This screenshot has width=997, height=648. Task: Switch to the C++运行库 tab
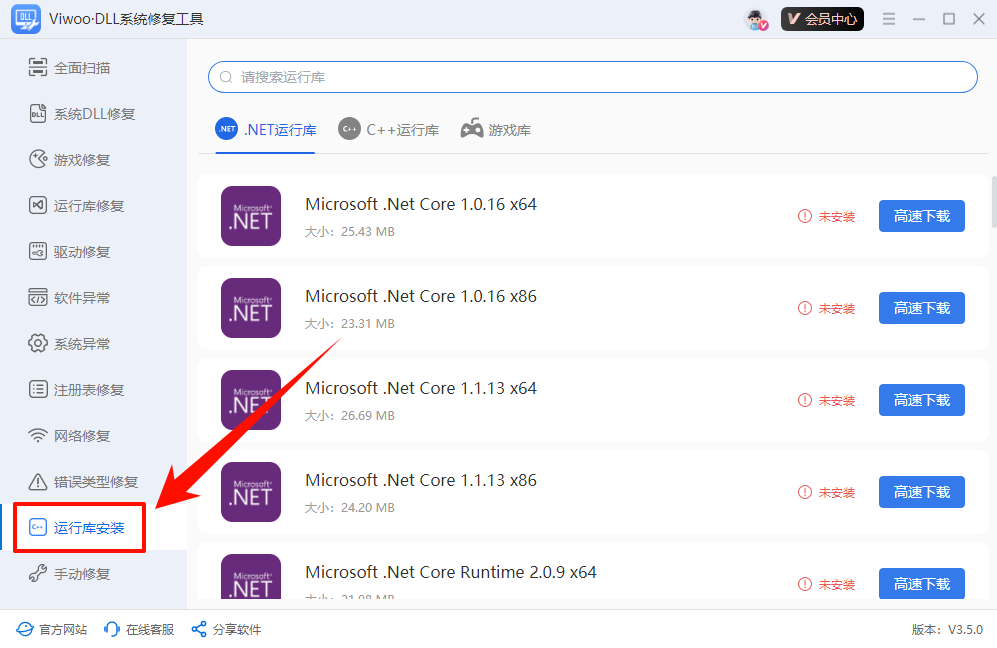389,129
